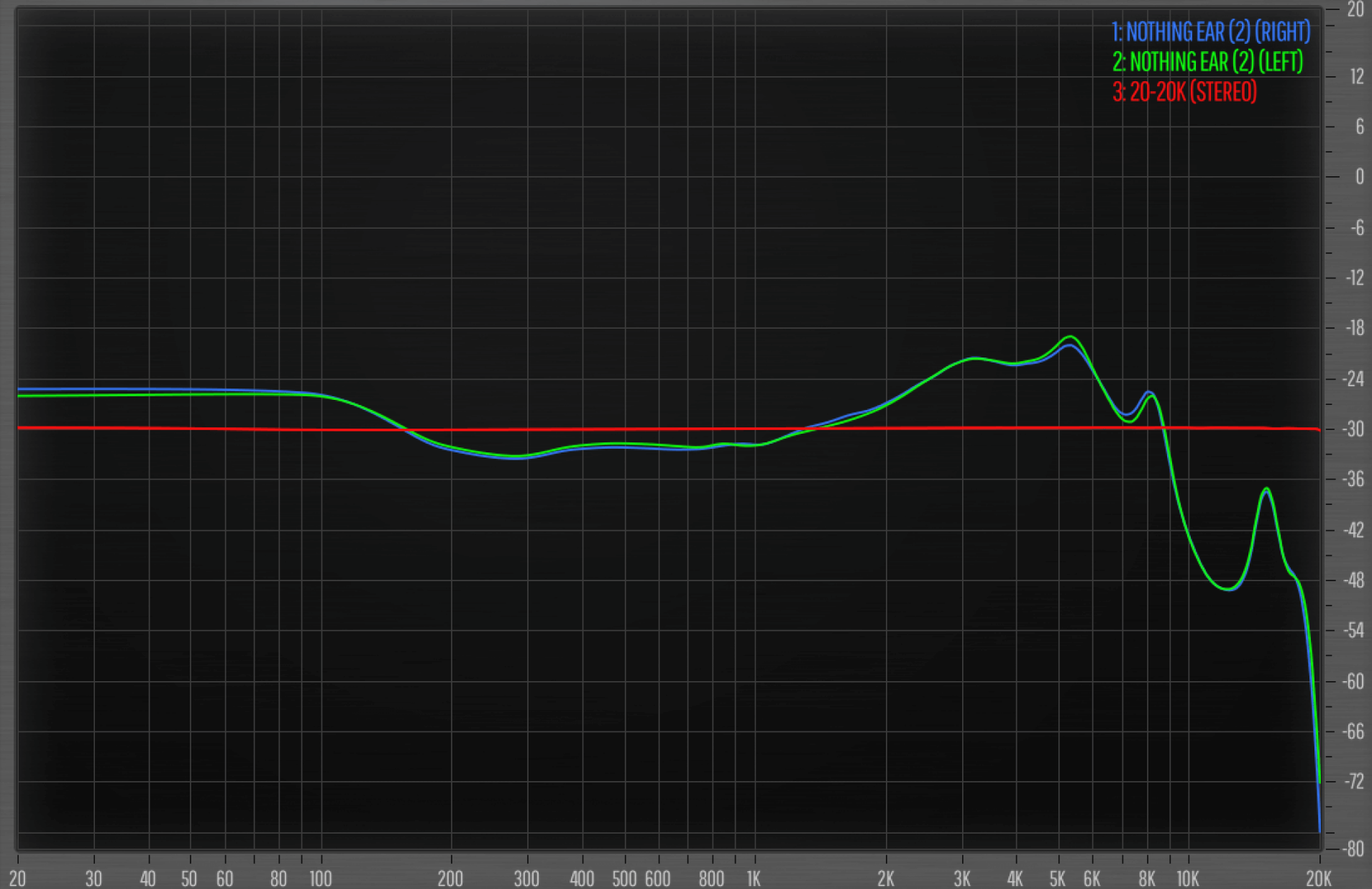This screenshot has height=889, width=1372.
Task: Click the sharp curve peak between 10K and 20K
Action: [x=1266, y=489]
